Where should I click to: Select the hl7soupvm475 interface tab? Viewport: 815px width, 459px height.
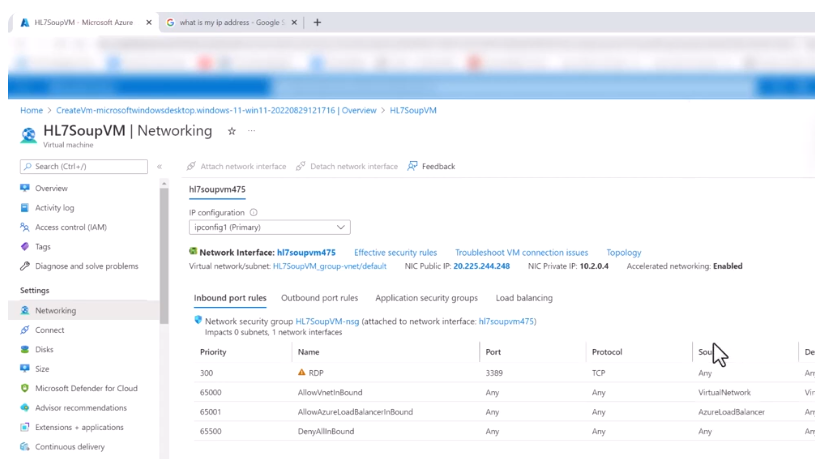tap(217, 189)
